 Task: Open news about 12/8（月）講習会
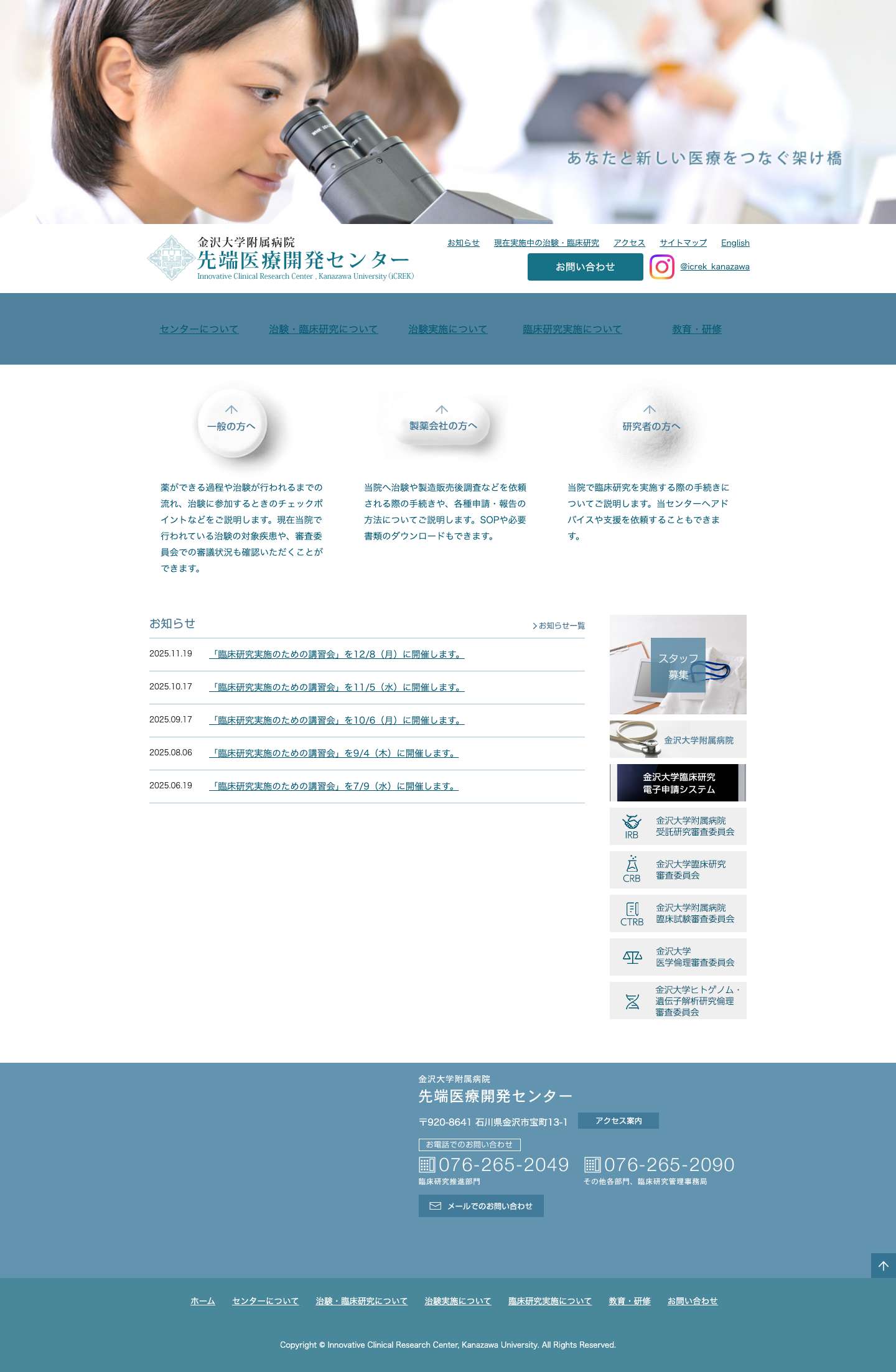tap(337, 655)
